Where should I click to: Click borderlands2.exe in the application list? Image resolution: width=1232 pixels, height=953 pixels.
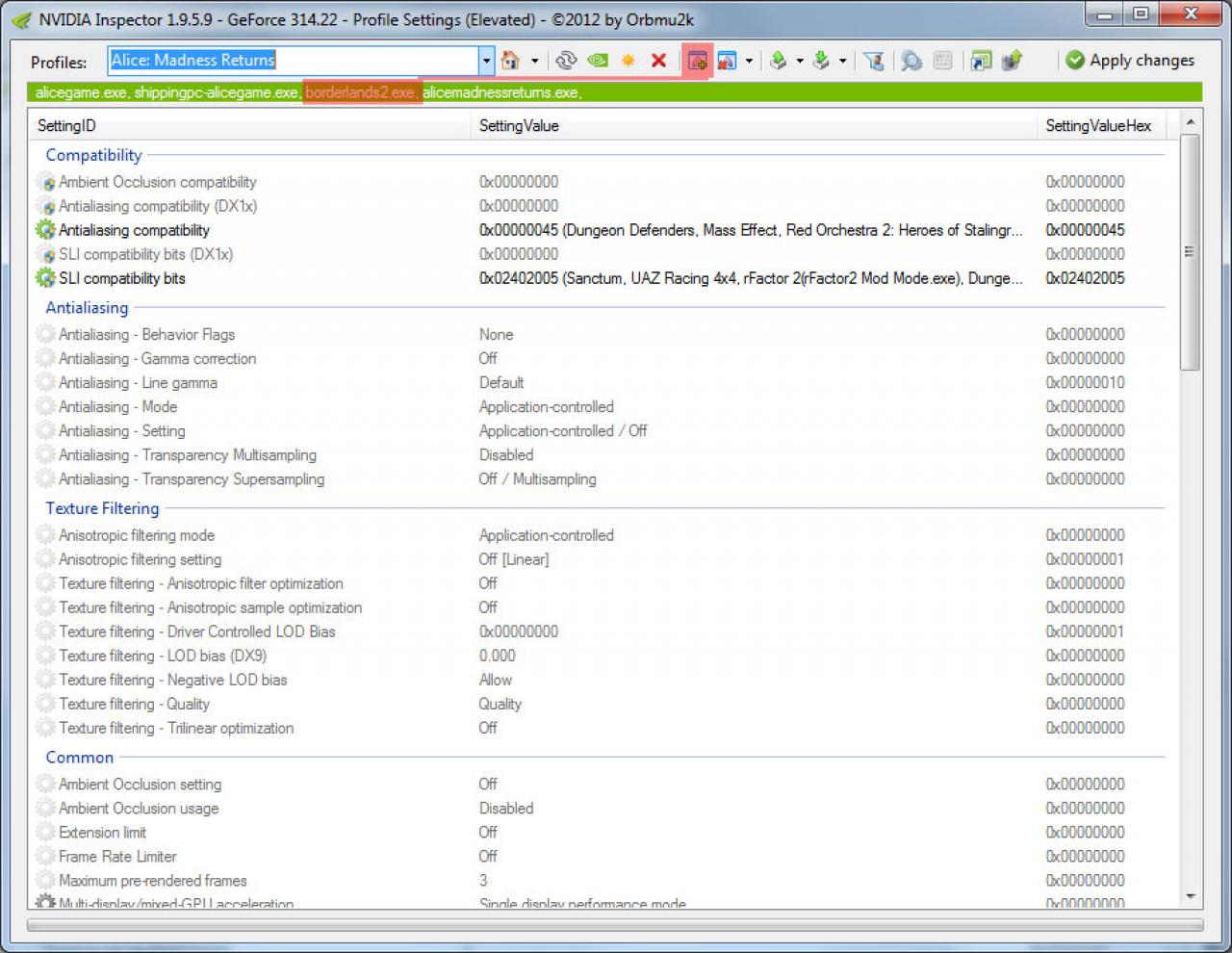coord(361,92)
